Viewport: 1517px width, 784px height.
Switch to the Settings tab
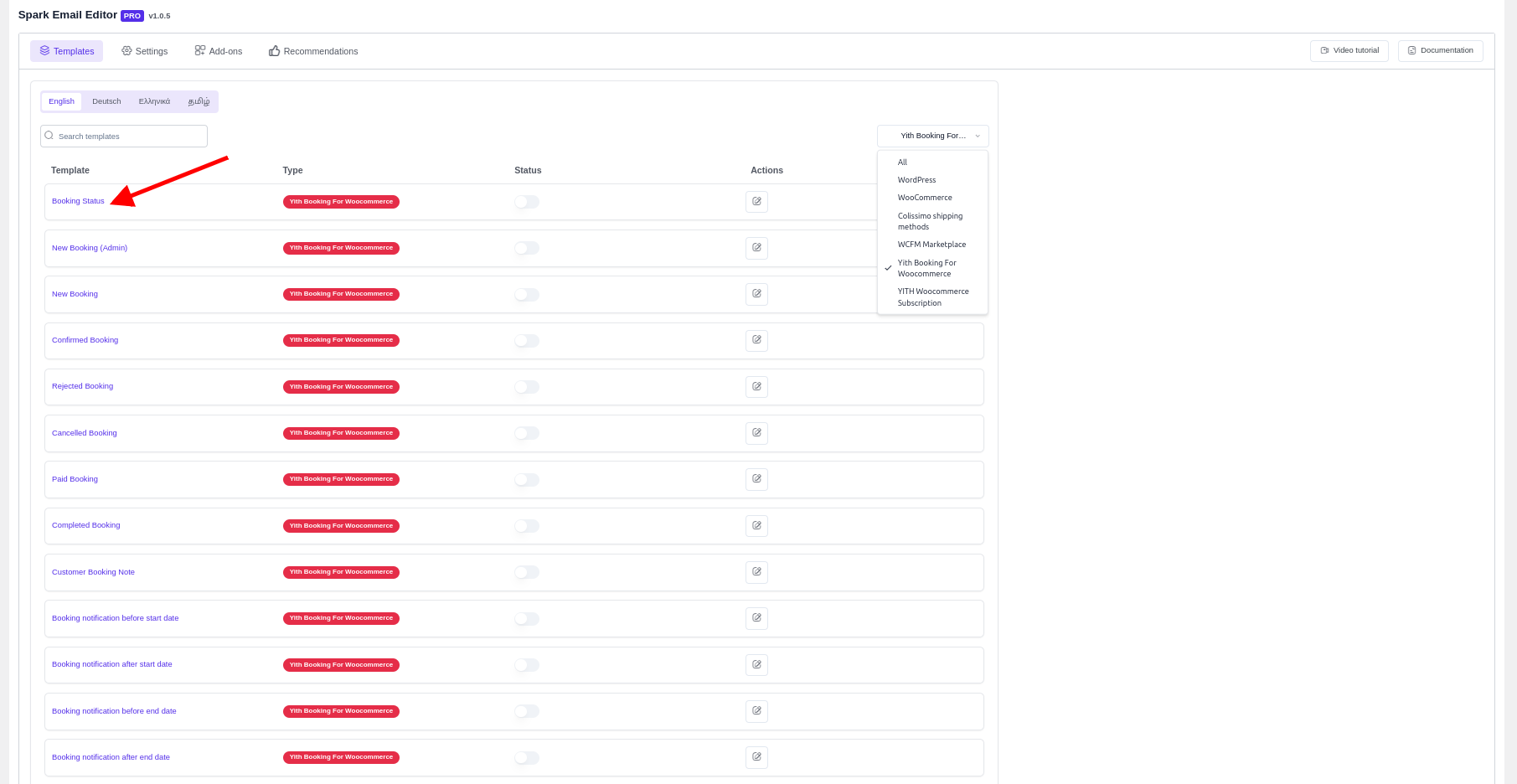point(145,51)
